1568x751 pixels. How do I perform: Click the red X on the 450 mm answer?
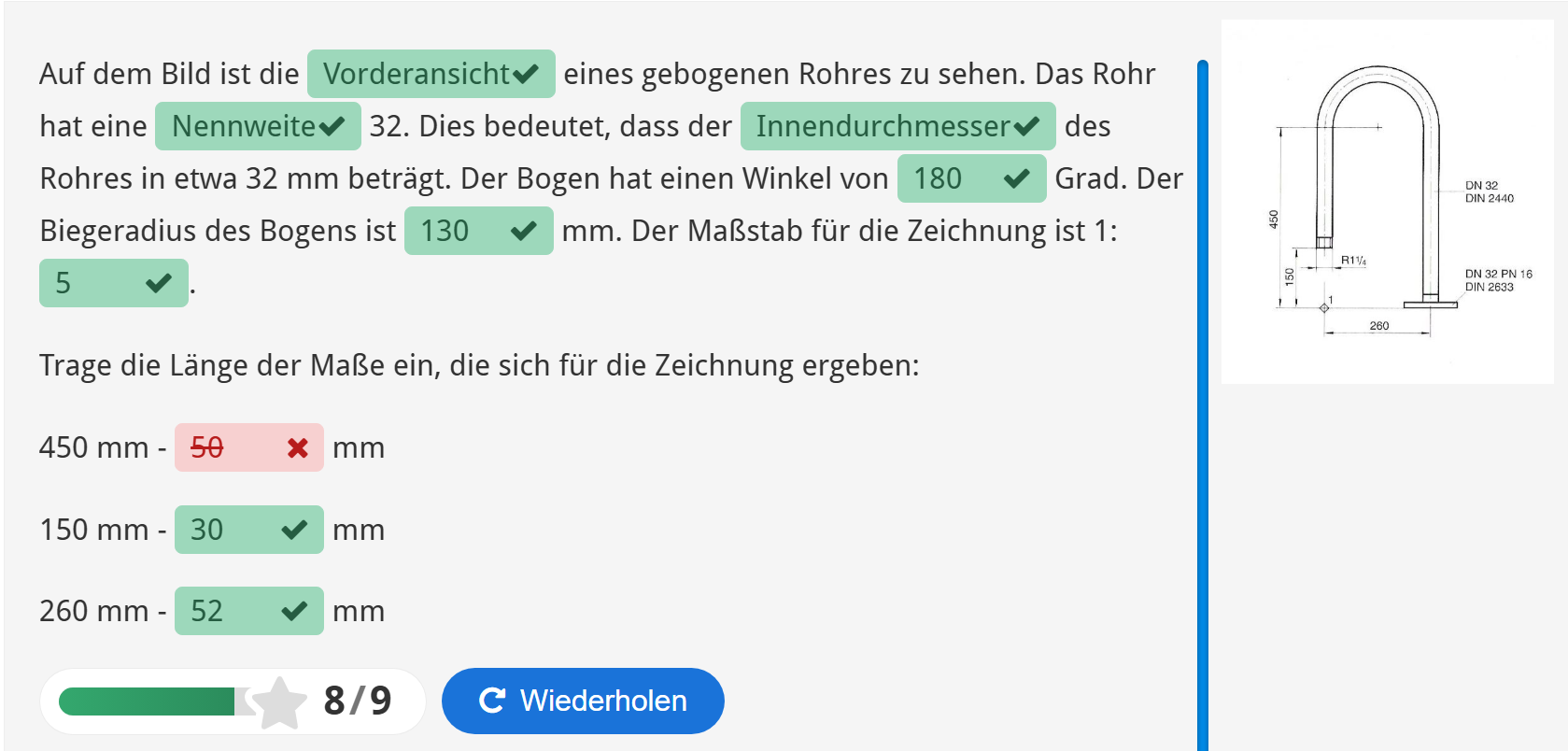298,448
